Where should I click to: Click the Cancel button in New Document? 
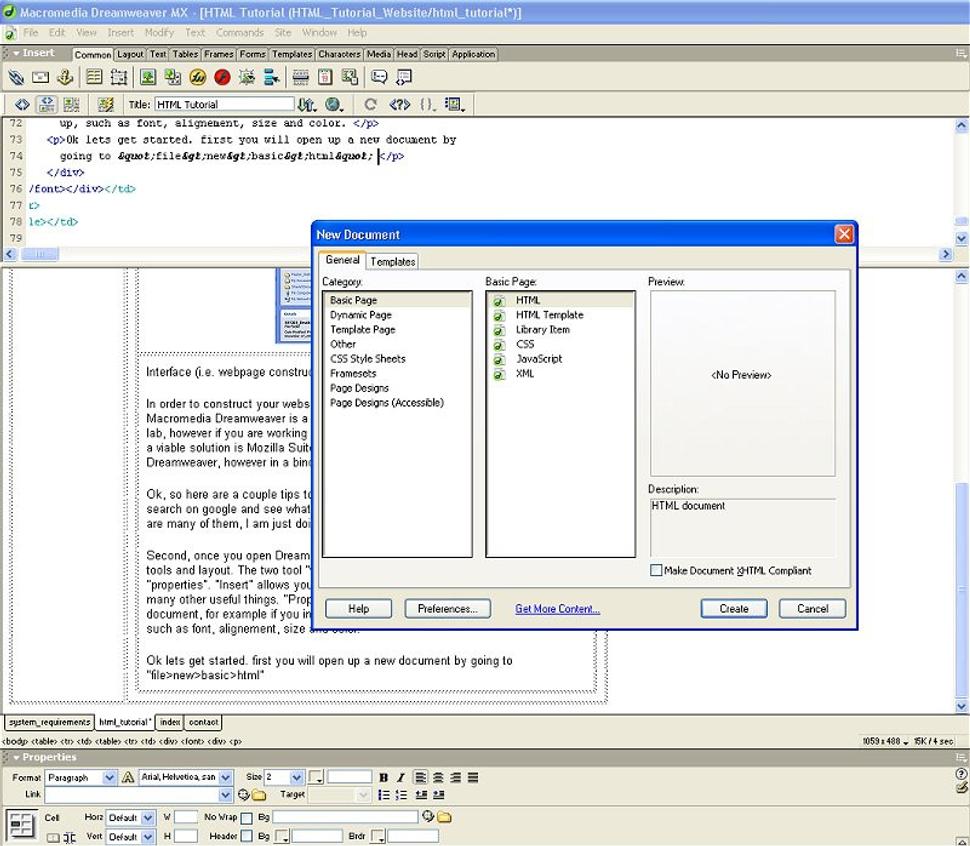812,609
